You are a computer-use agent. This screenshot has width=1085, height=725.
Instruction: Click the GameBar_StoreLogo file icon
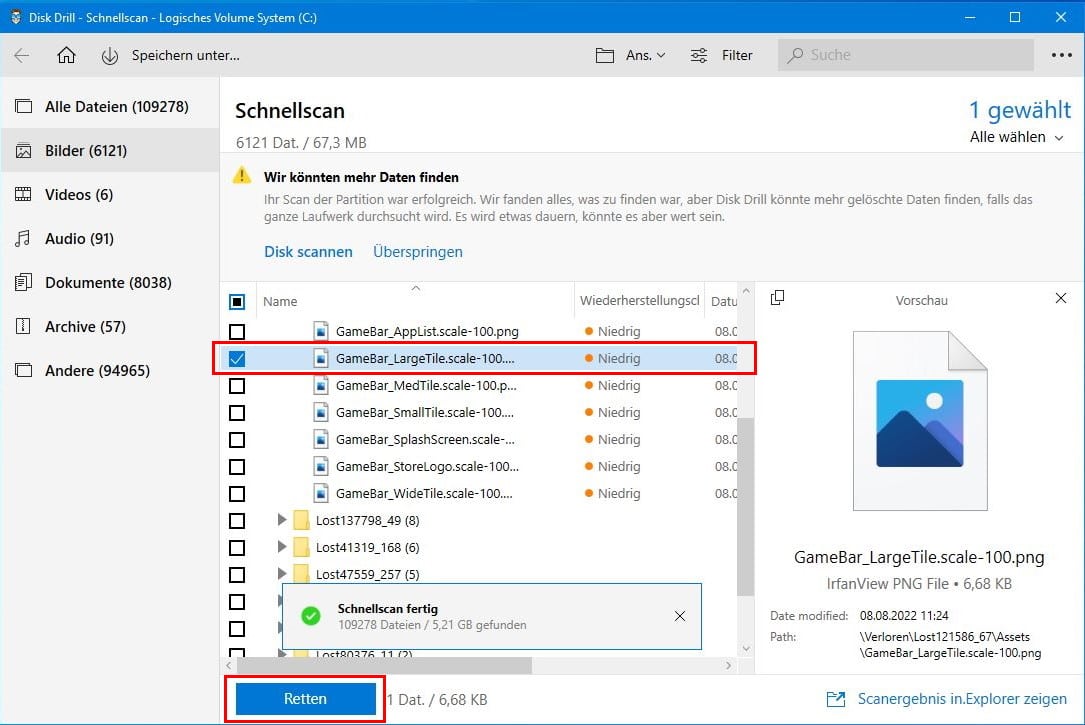[320, 466]
